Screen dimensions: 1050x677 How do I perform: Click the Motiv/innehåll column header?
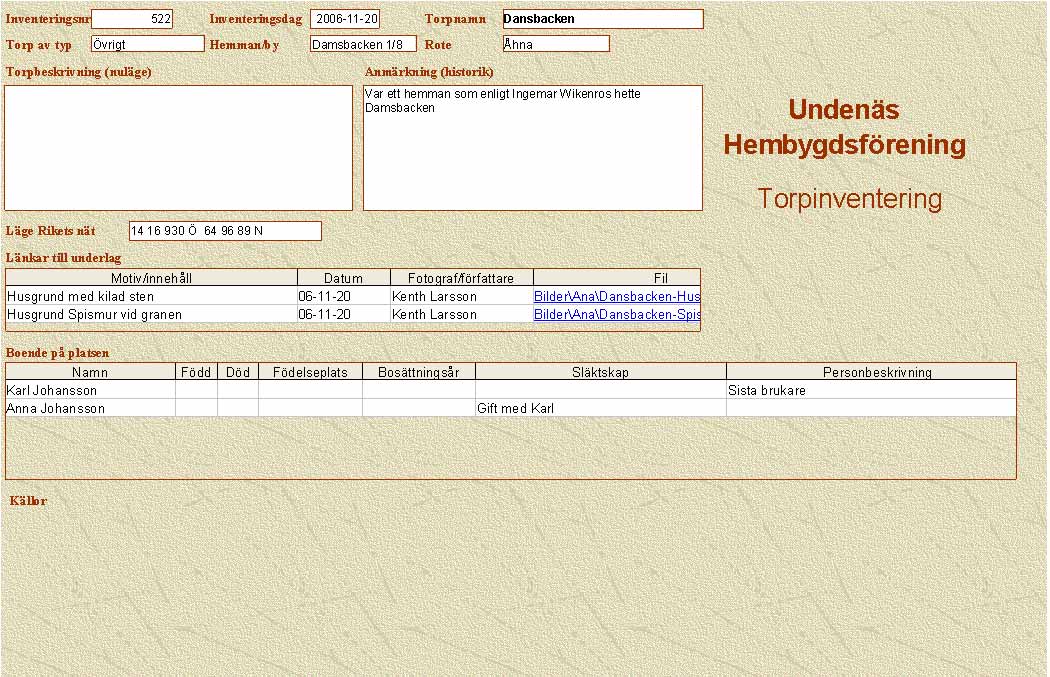tap(151, 278)
